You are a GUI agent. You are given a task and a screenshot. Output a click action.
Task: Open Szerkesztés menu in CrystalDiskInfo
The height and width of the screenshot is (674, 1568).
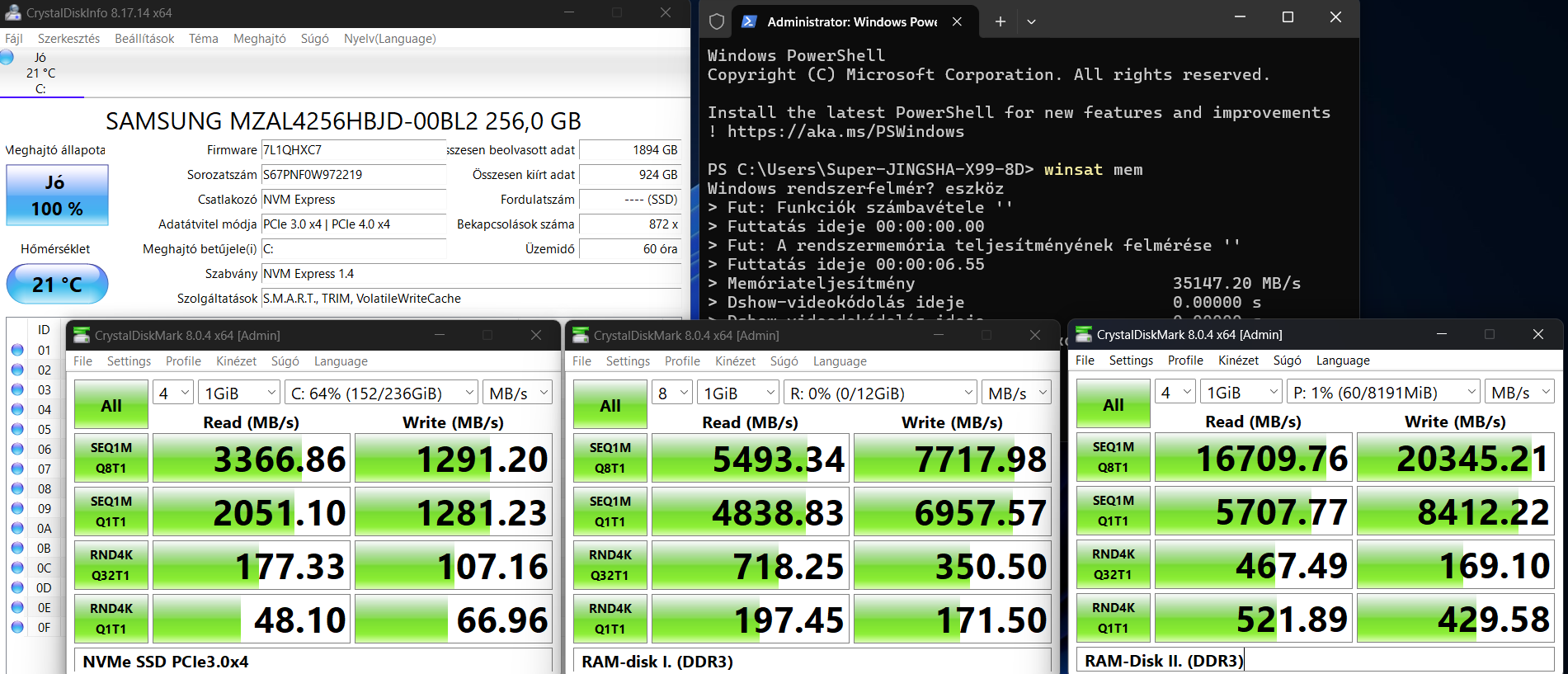coord(68,39)
